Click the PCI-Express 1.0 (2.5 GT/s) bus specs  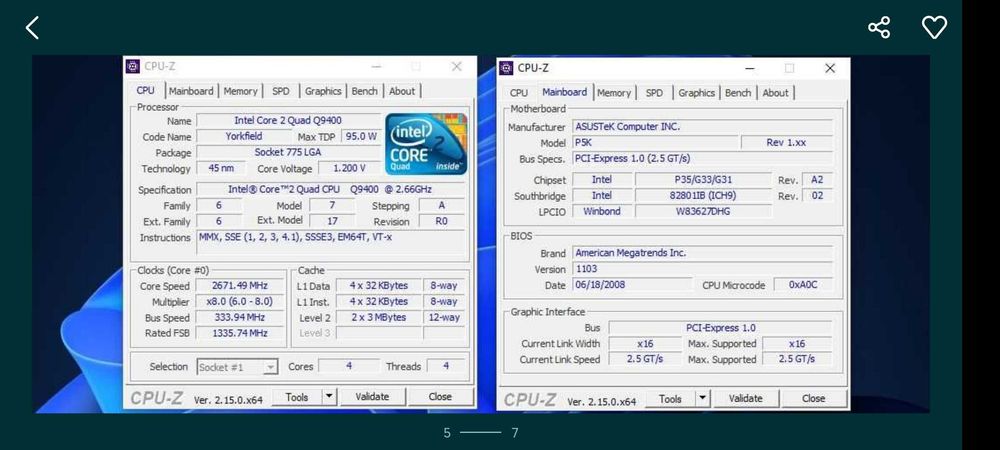pos(703,159)
